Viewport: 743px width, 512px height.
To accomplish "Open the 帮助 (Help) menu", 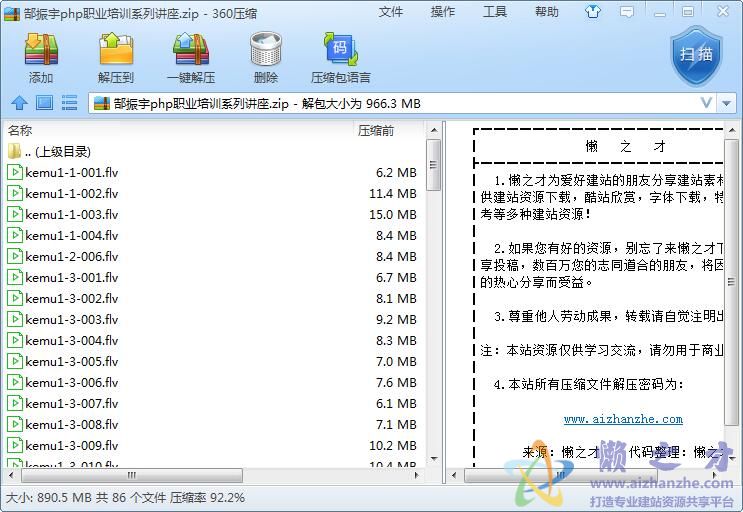I will (x=547, y=12).
